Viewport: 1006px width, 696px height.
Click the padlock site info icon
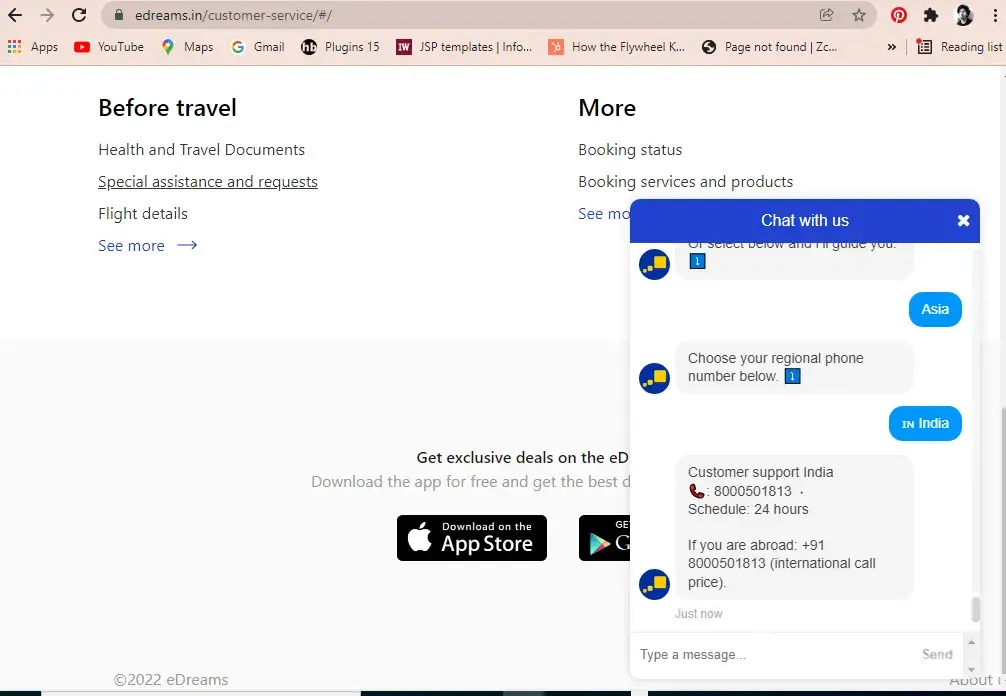(x=119, y=15)
